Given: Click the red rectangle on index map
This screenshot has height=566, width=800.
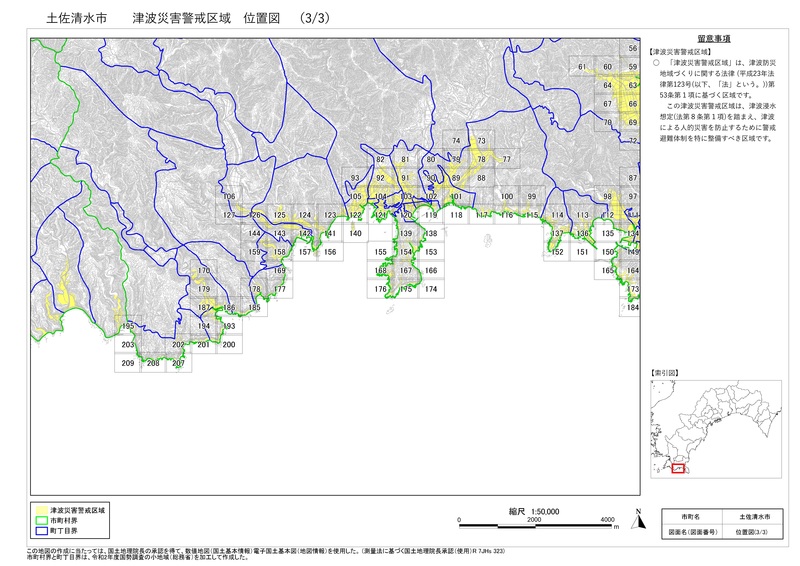Looking at the screenshot, I should coord(677,467).
